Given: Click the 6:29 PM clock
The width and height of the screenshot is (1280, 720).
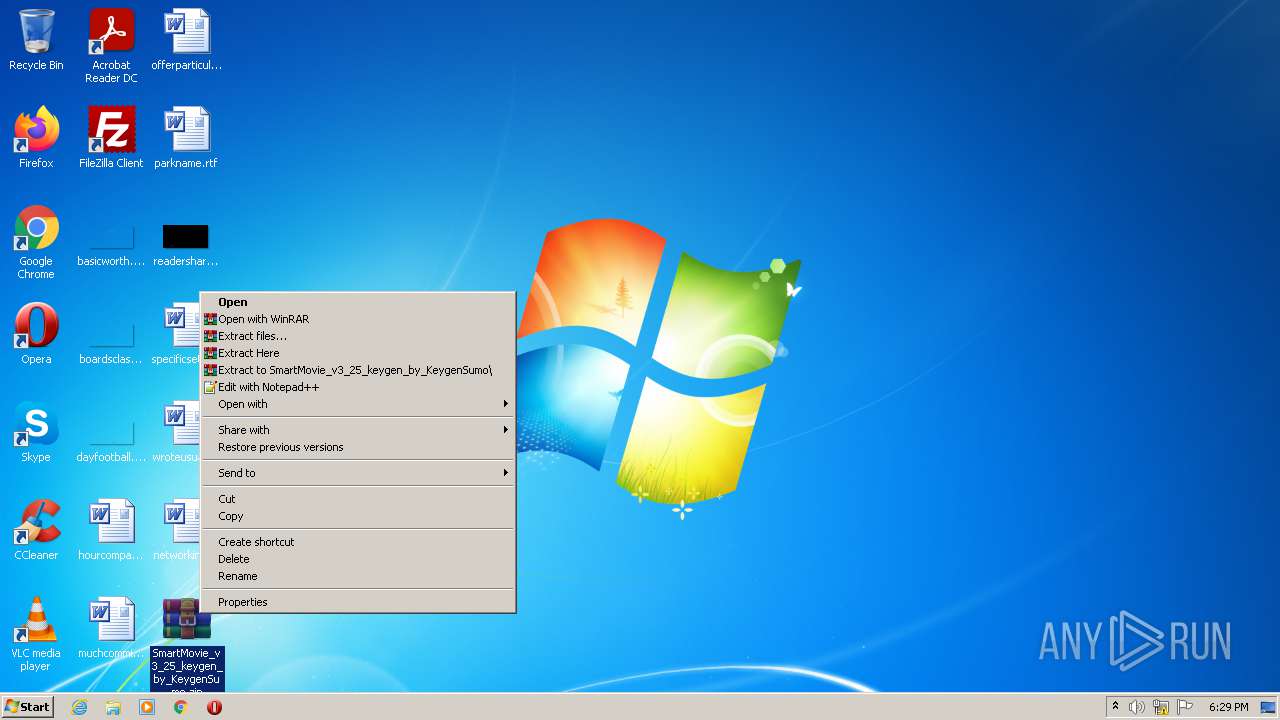Looking at the screenshot, I should pyautogui.click(x=1228, y=707).
